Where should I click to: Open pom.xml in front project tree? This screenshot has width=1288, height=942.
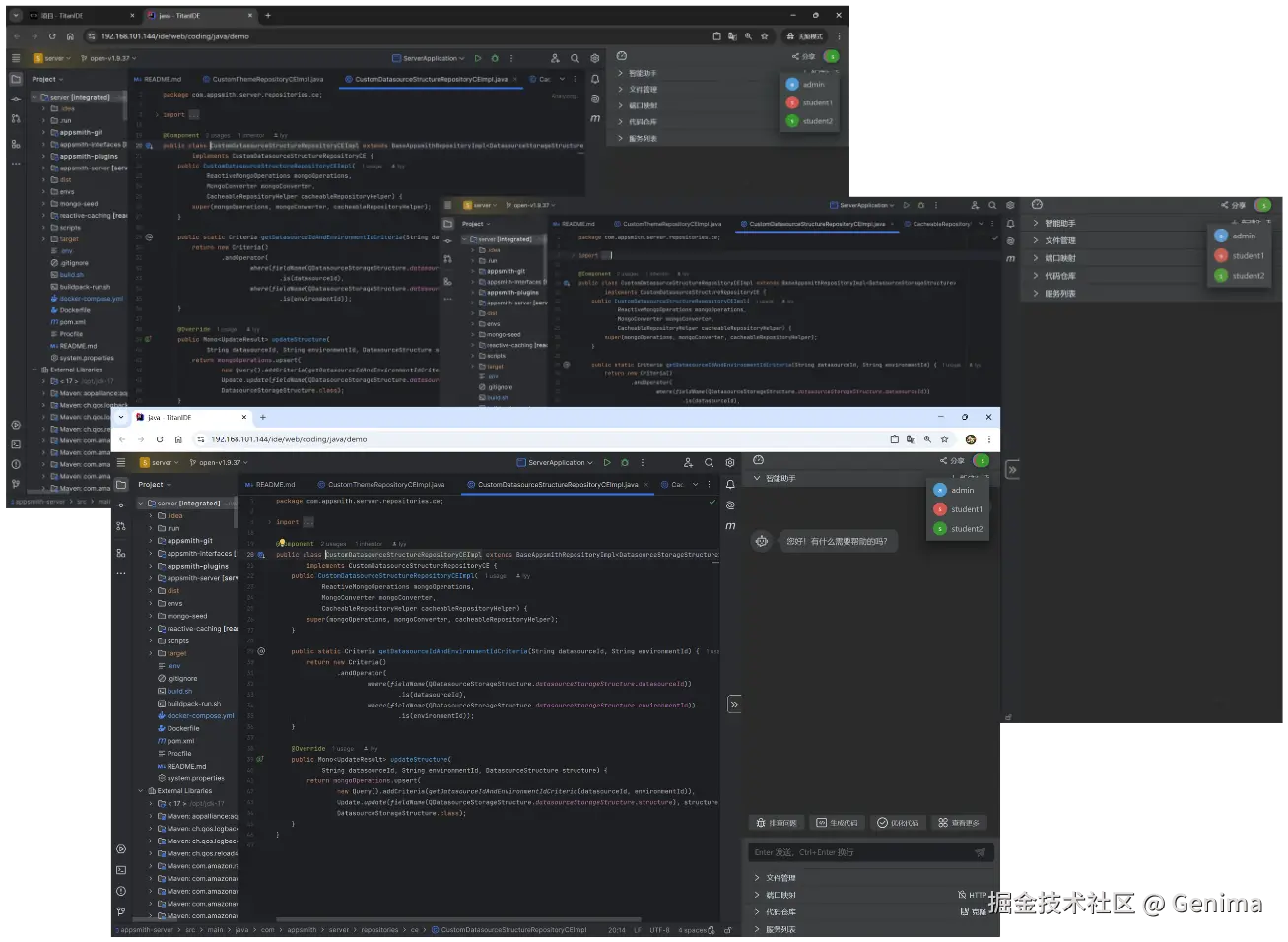coord(175,741)
